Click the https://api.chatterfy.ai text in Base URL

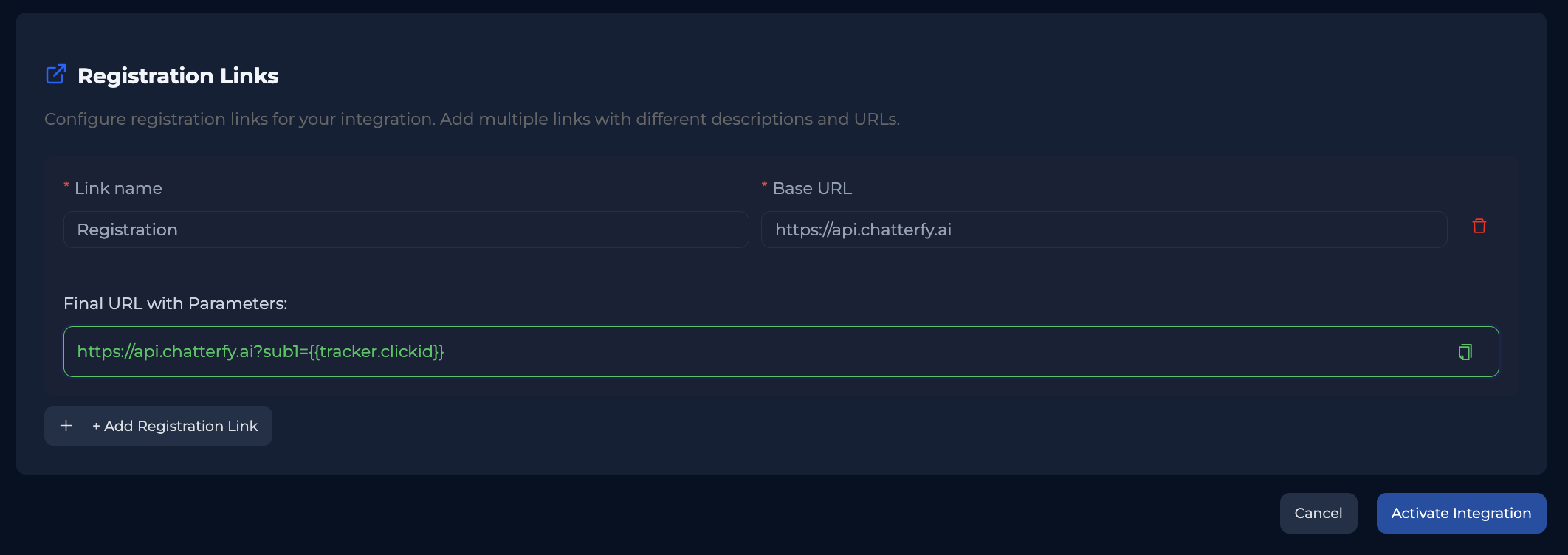(x=863, y=230)
